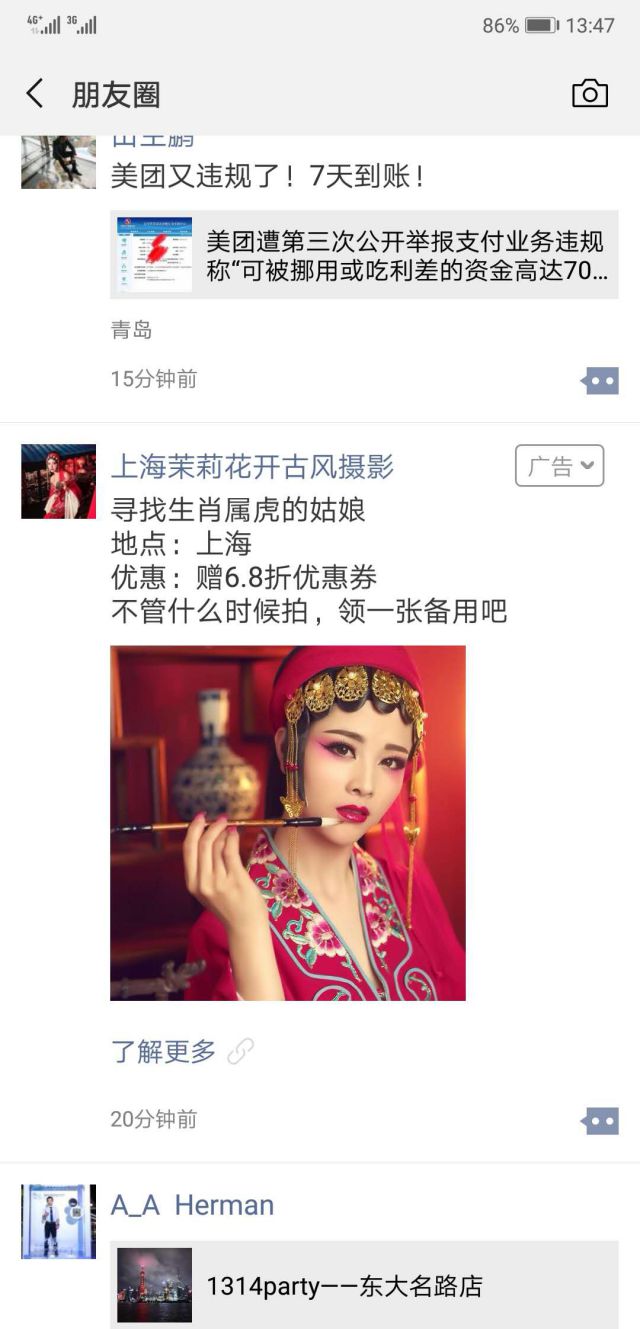Tap the comment bubble icon beside 15分钟前
640x1329 pixels.
tap(600, 380)
